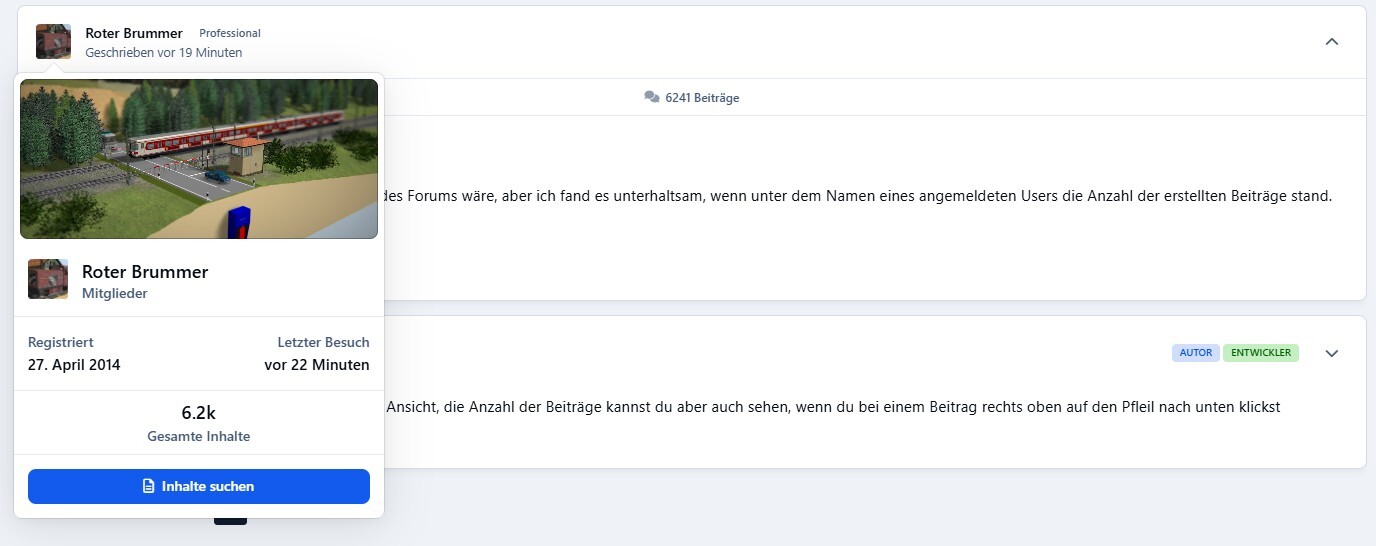The width and height of the screenshot is (1376, 546).
Task: Click avatar inside the profile popup card
Action: pyautogui.click(x=48, y=279)
